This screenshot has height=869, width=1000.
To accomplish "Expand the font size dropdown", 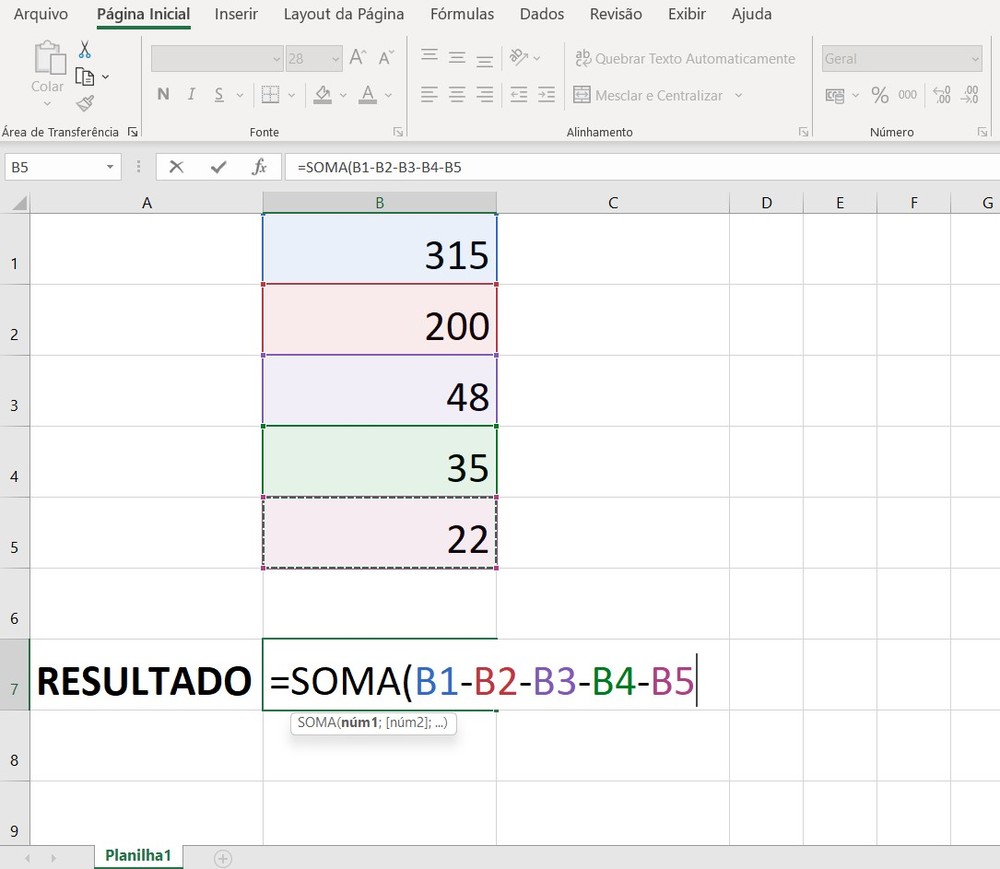I will tap(335, 58).
